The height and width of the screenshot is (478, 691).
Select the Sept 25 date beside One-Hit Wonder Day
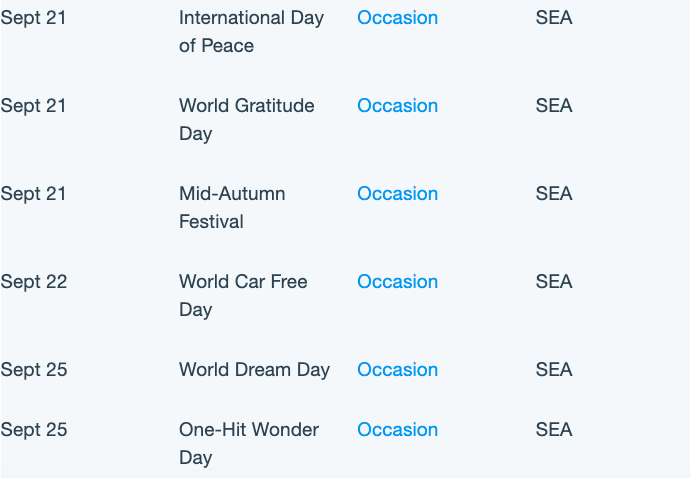point(33,430)
